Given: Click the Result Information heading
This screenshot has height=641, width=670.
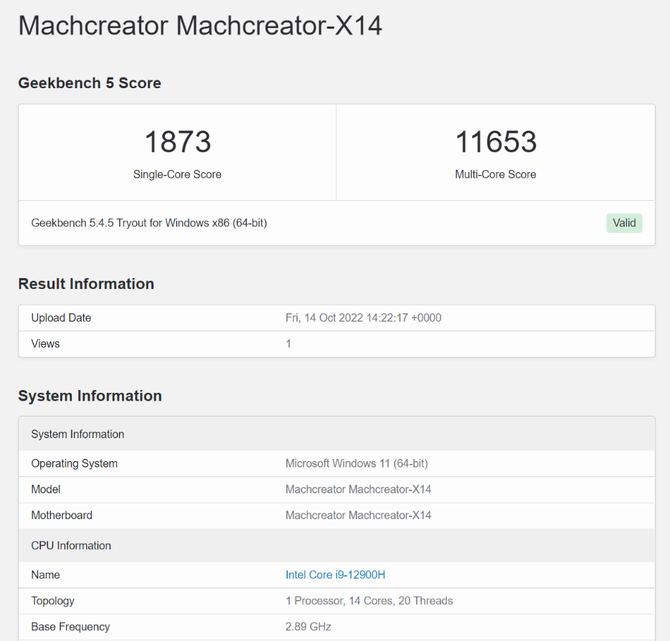Looking at the screenshot, I should click(86, 284).
